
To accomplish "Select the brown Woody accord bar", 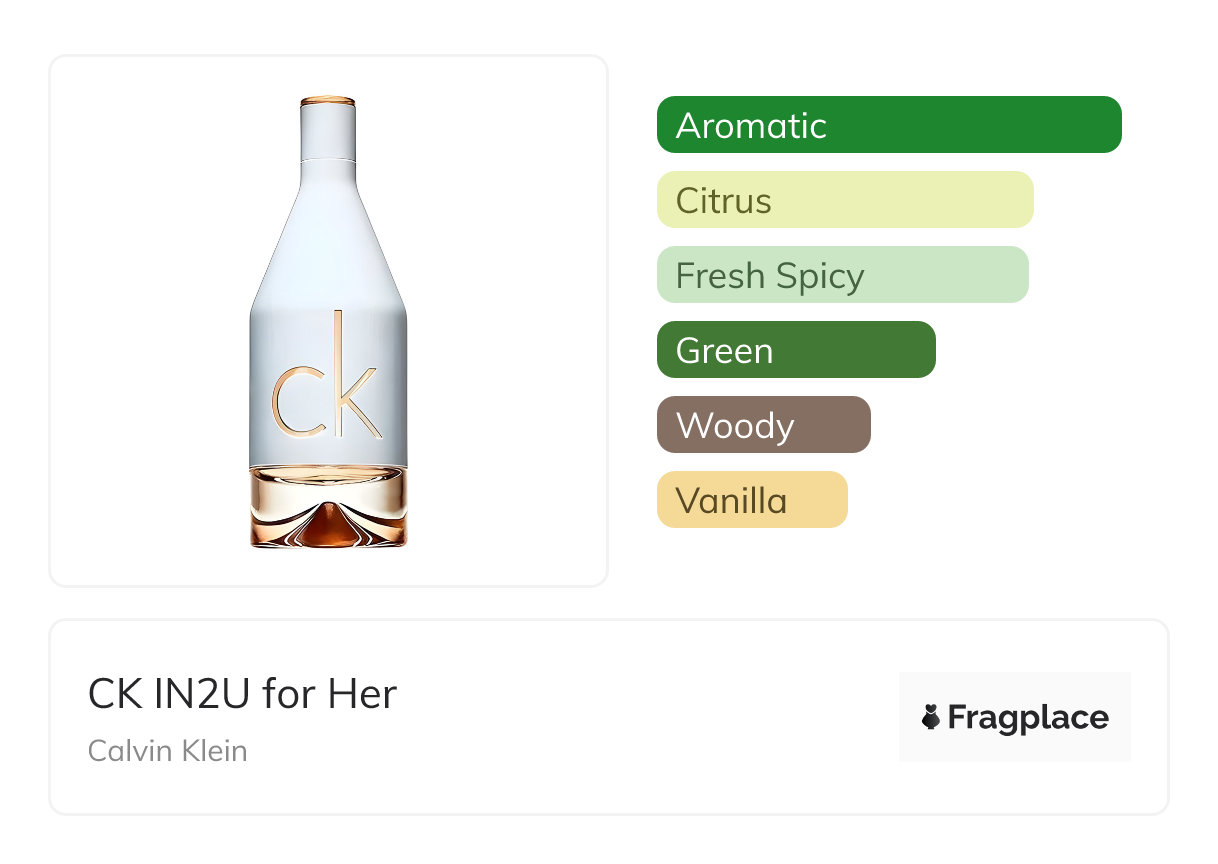I will coord(764,425).
